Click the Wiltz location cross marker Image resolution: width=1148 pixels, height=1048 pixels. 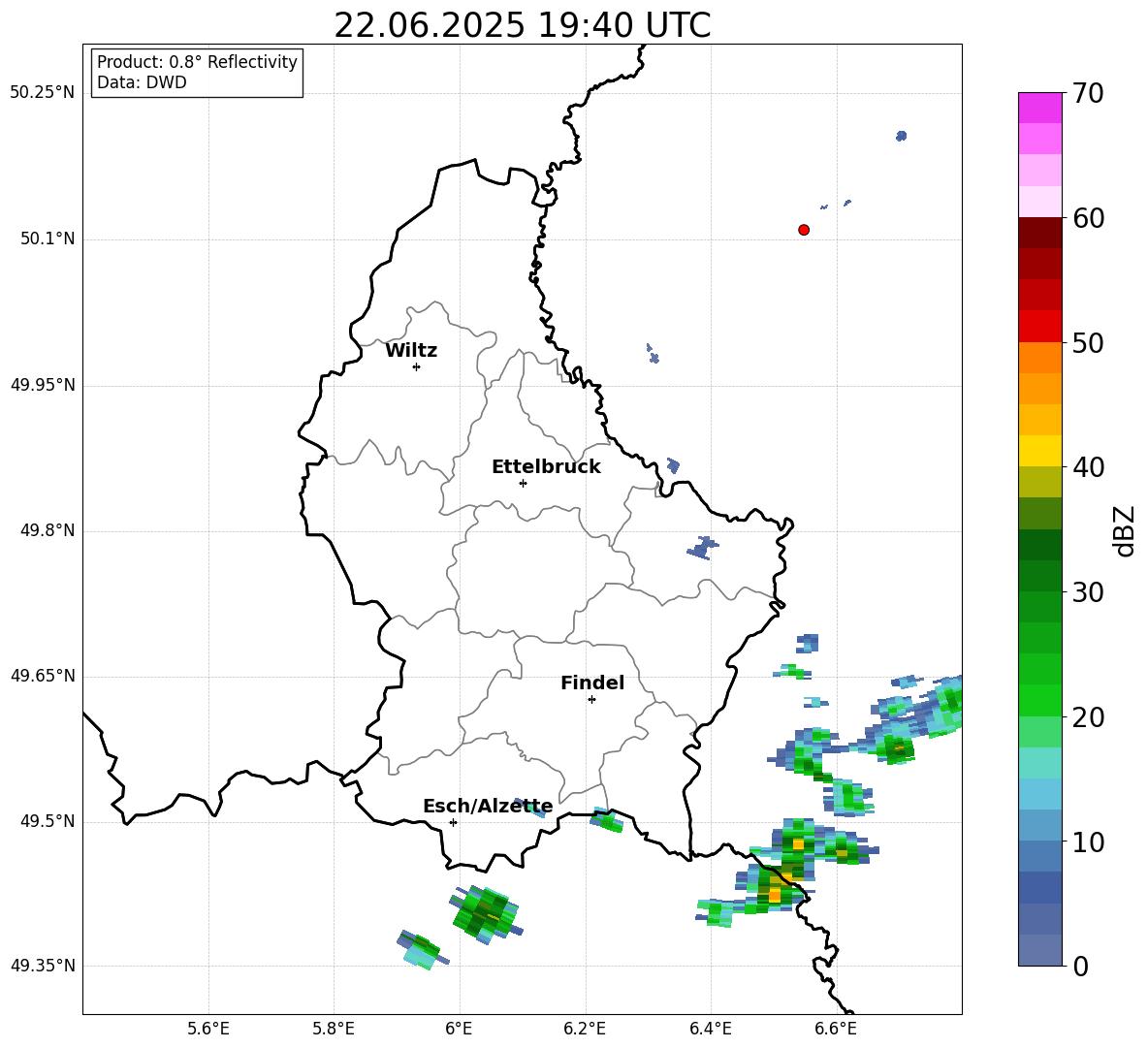click(x=417, y=366)
